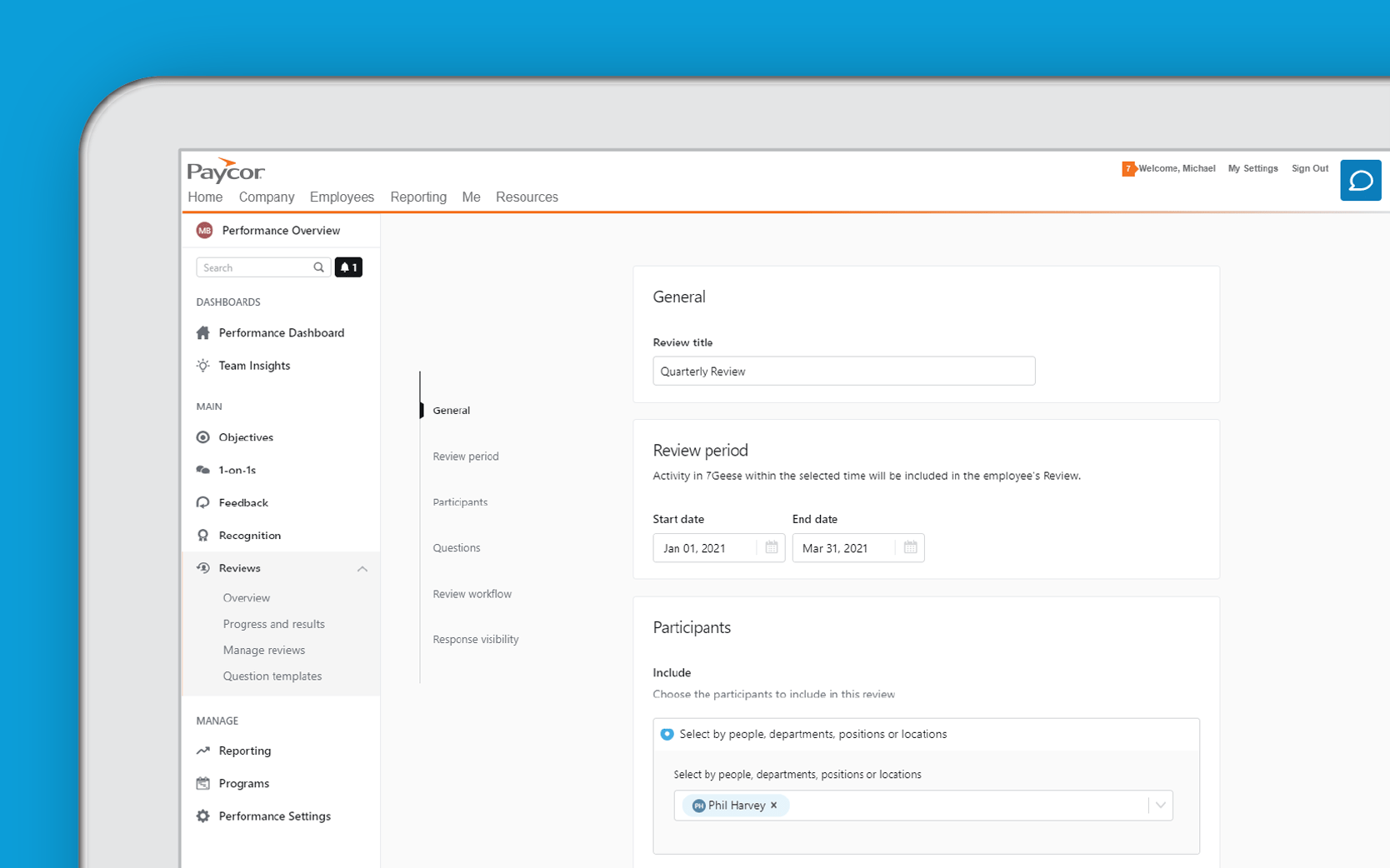Click the Performance Dashboard home icon
Image resolution: width=1390 pixels, height=868 pixels.
202,333
